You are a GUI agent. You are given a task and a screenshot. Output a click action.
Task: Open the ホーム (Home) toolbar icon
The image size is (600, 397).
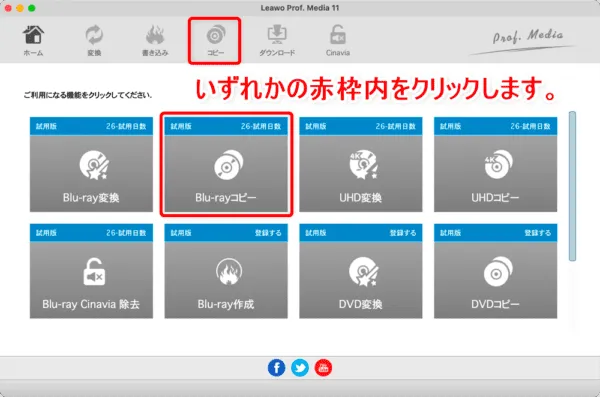click(33, 41)
